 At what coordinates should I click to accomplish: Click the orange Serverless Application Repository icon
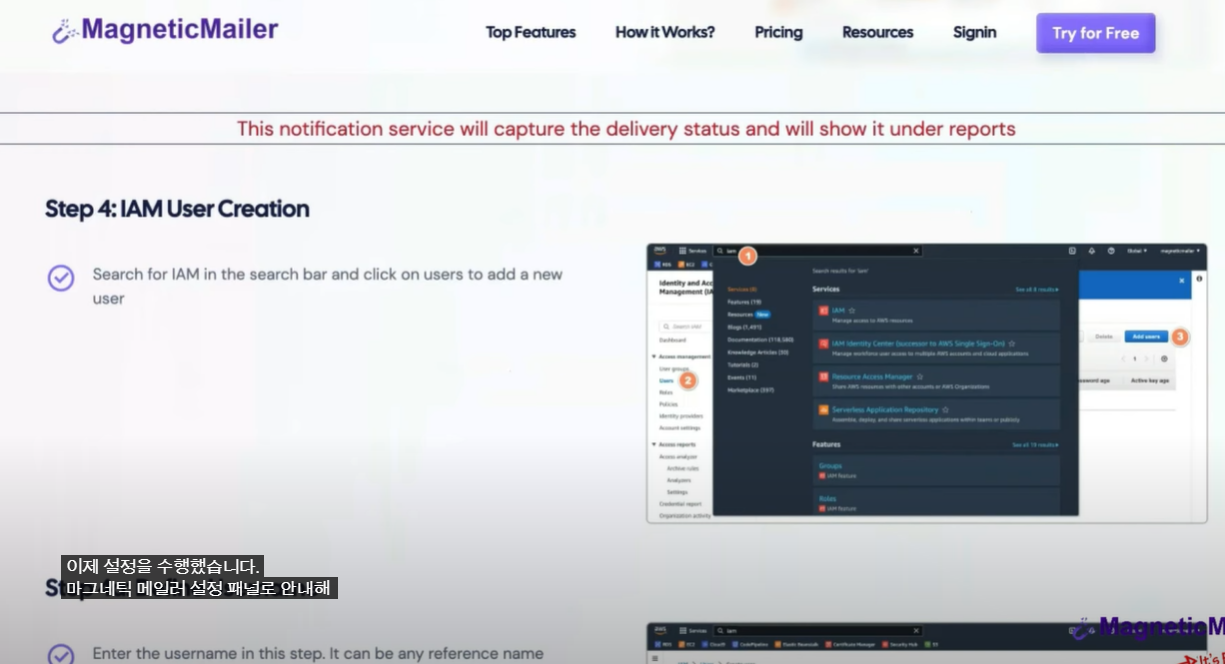coord(823,409)
